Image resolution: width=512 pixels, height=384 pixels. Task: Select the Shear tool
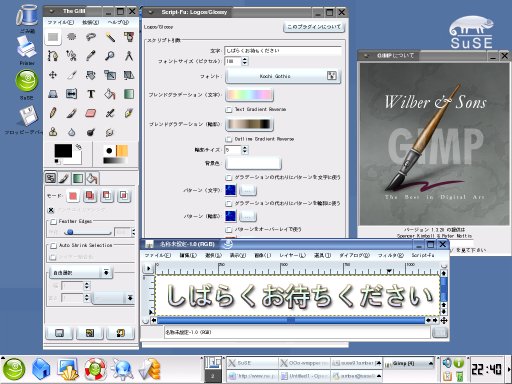pos(129,75)
